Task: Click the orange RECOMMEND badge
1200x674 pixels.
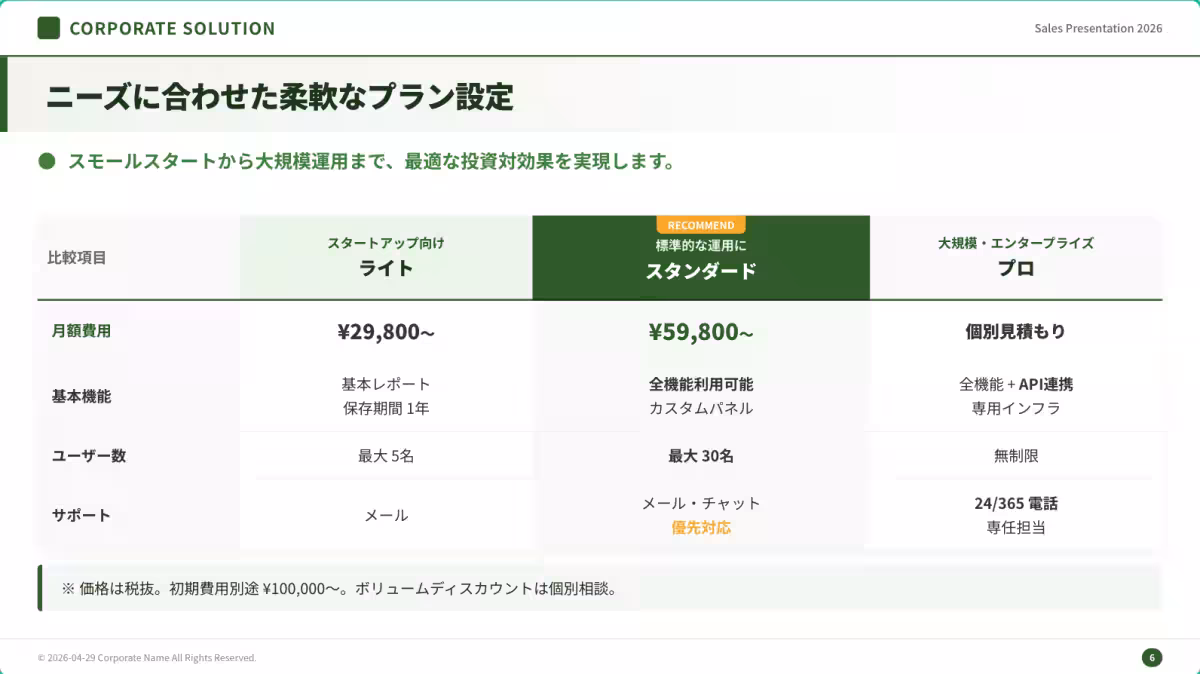Action: pos(700,225)
